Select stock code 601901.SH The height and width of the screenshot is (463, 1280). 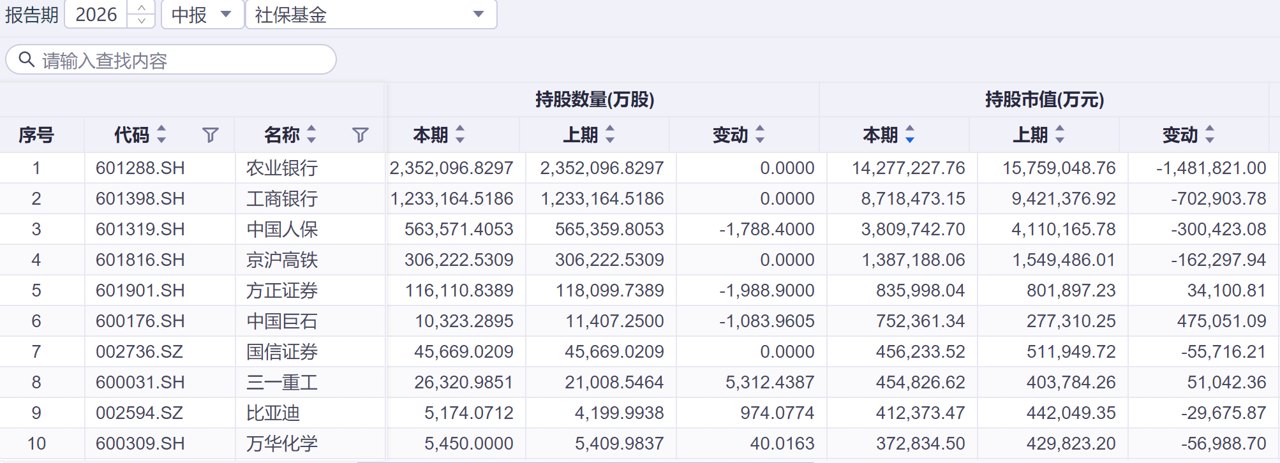141,290
